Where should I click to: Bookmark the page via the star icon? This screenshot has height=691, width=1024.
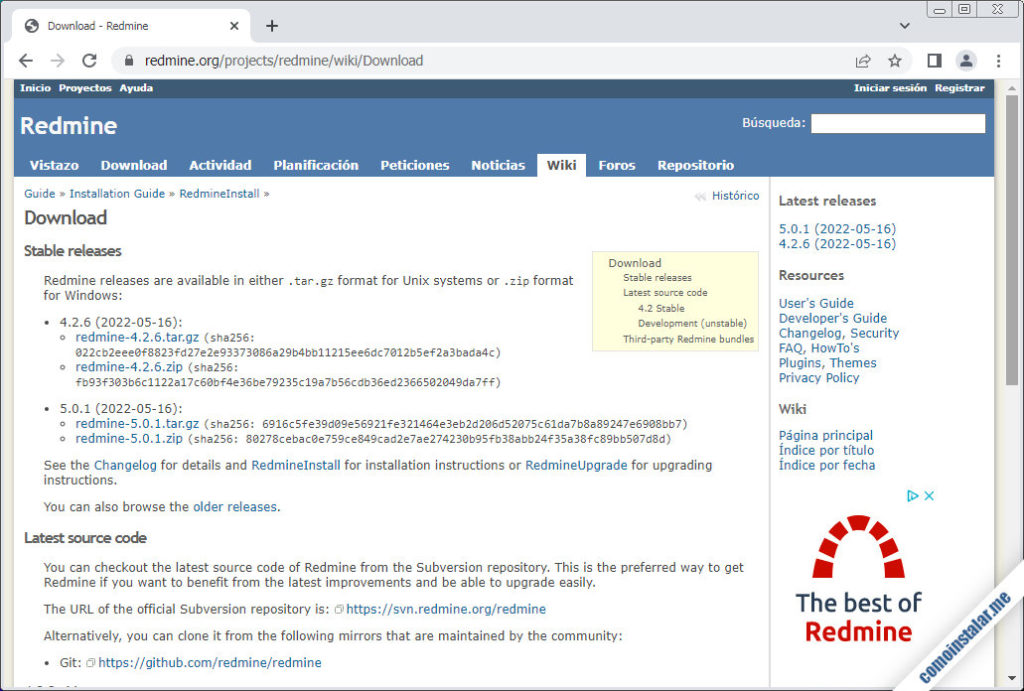point(894,61)
